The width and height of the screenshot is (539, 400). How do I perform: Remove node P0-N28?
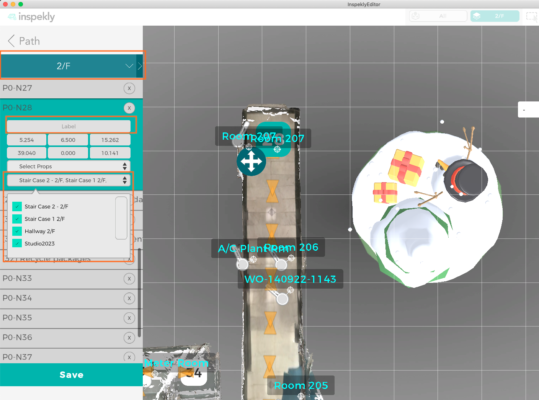129,108
